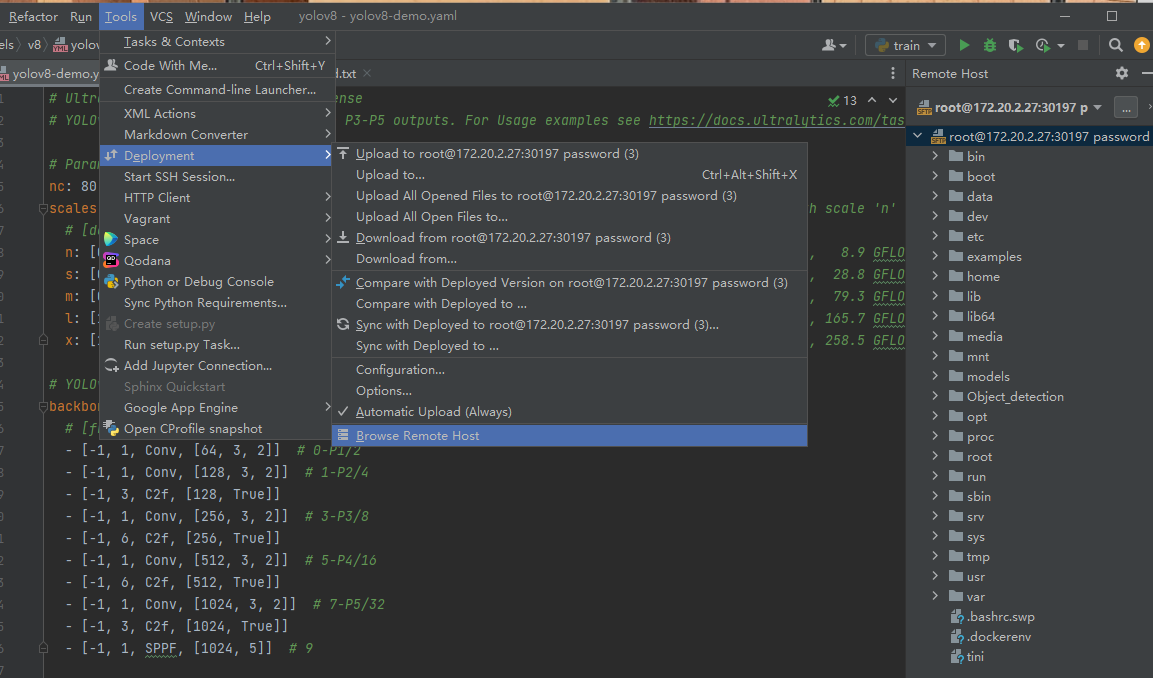Select the root folder in Remote Host
The width and height of the screenshot is (1153, 678).
979,457
